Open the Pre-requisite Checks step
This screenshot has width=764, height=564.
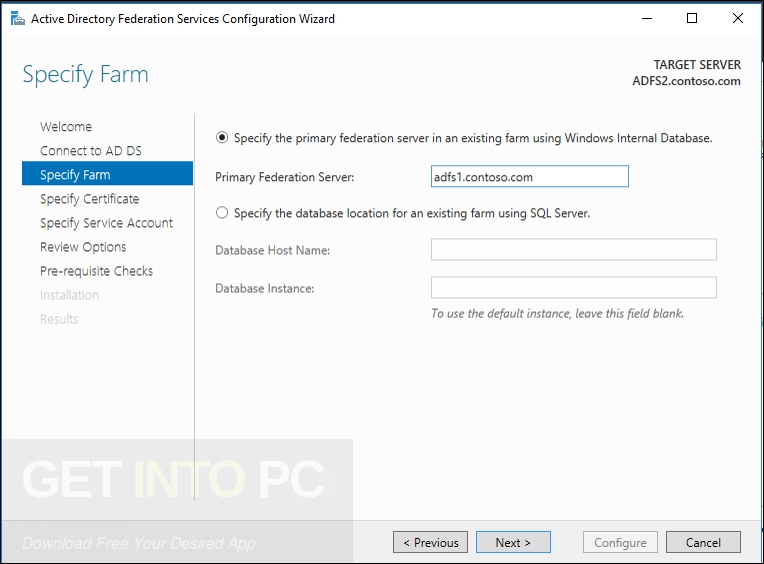[96, 271]
